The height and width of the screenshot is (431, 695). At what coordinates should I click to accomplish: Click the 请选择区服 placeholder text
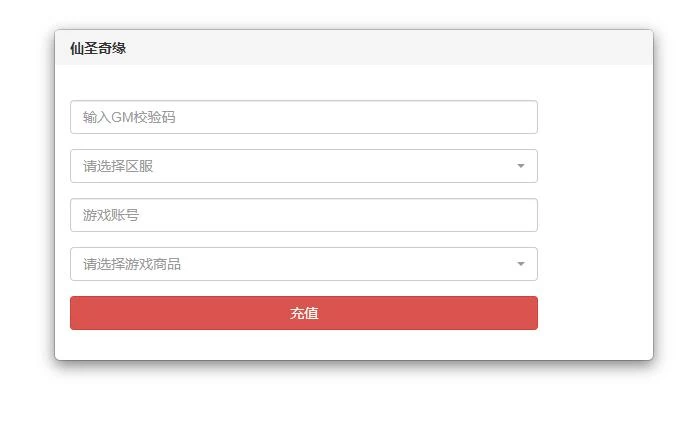click(x=118, y=166)
